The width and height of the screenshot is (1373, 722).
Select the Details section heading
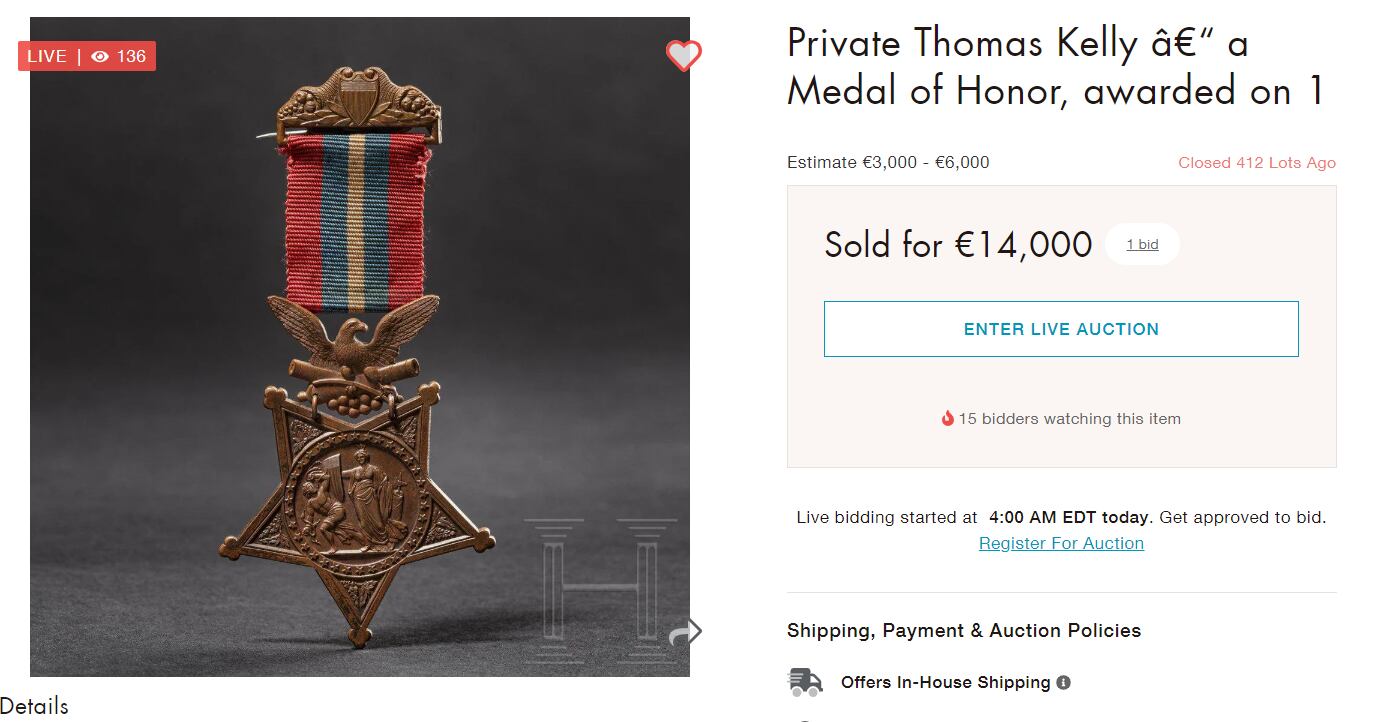[x=35, y=706]
